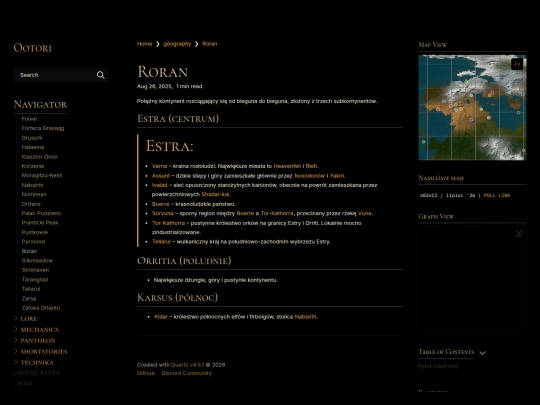Open Nomnean in the navigator

(x=34, y=194)
